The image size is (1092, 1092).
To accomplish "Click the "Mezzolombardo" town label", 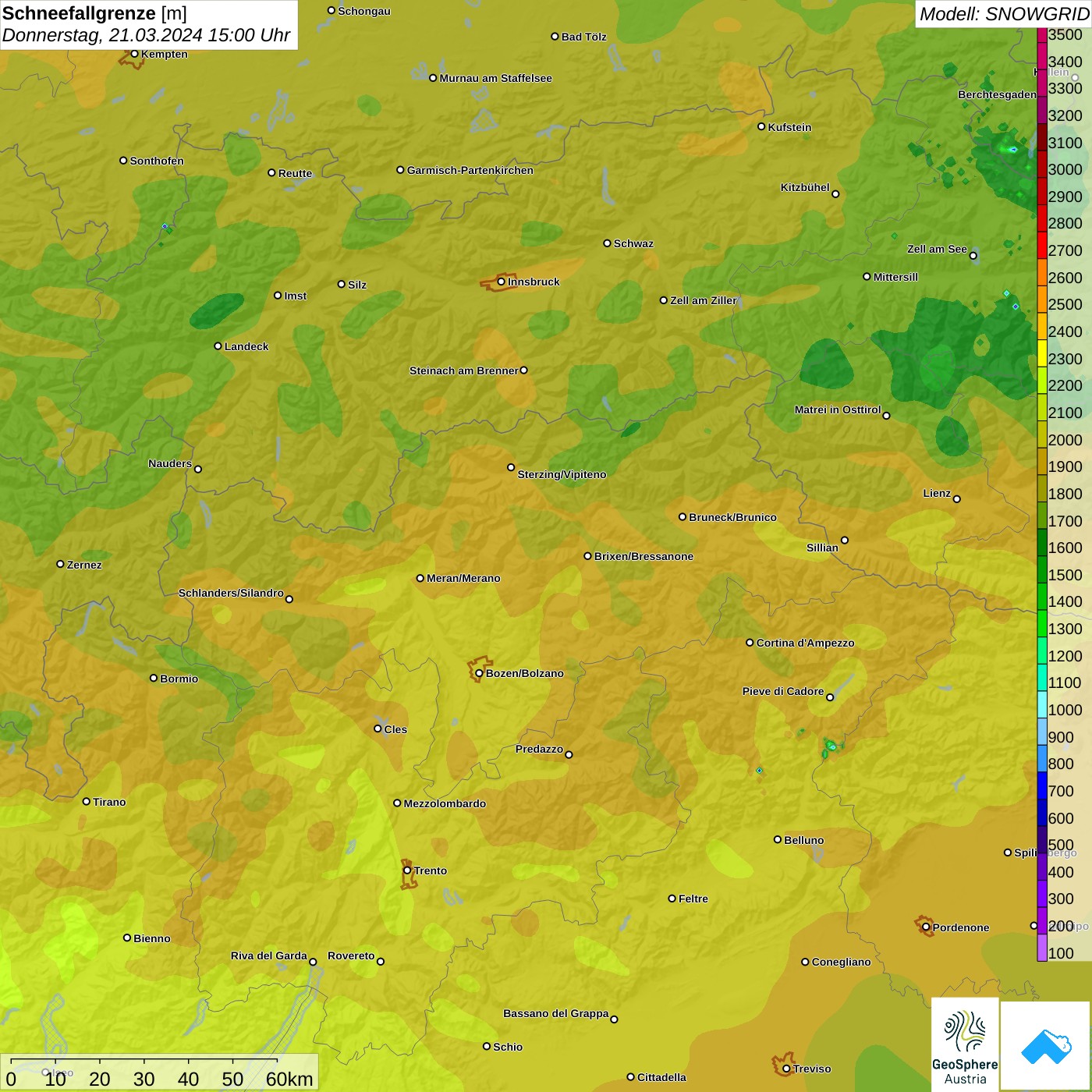I will [x=445, y=803].
